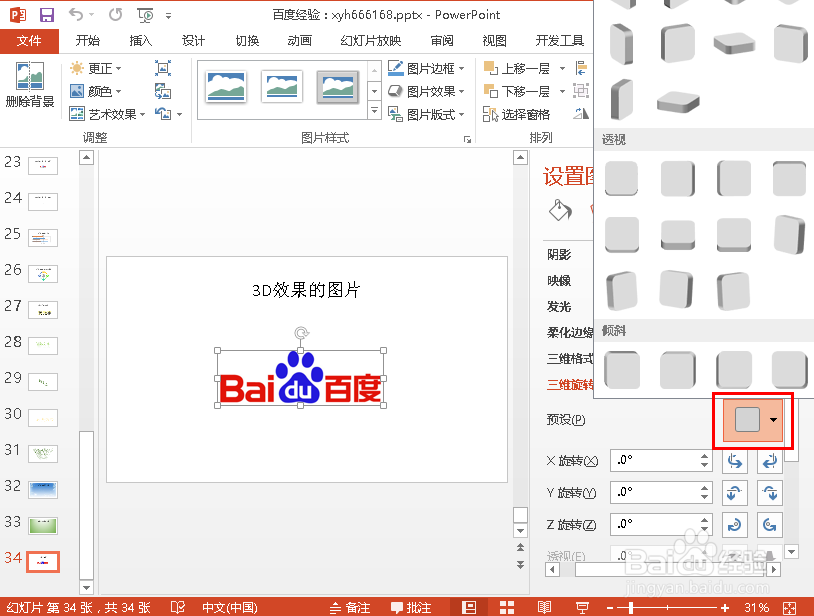Open the 图片边框 picture border dropdown
The image size is (814, 616).
[x=426, y=68]
